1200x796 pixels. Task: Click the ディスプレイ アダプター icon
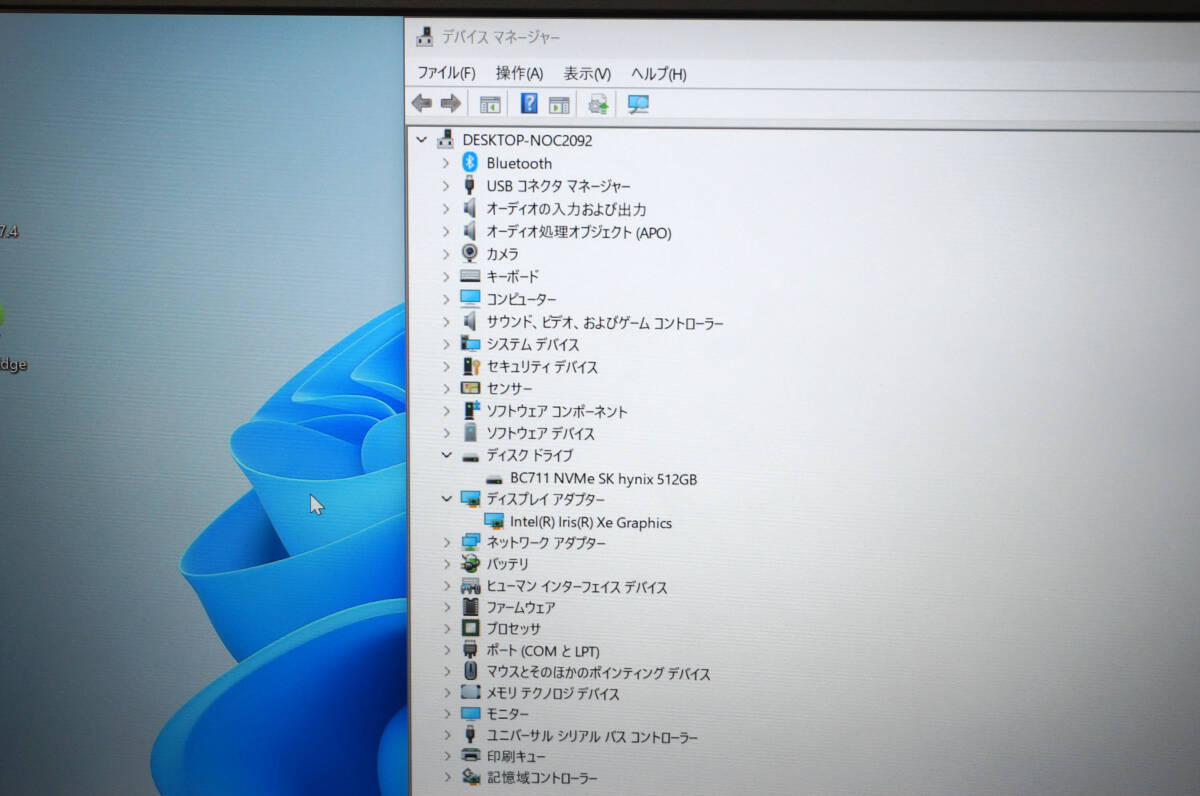point(471,498)
